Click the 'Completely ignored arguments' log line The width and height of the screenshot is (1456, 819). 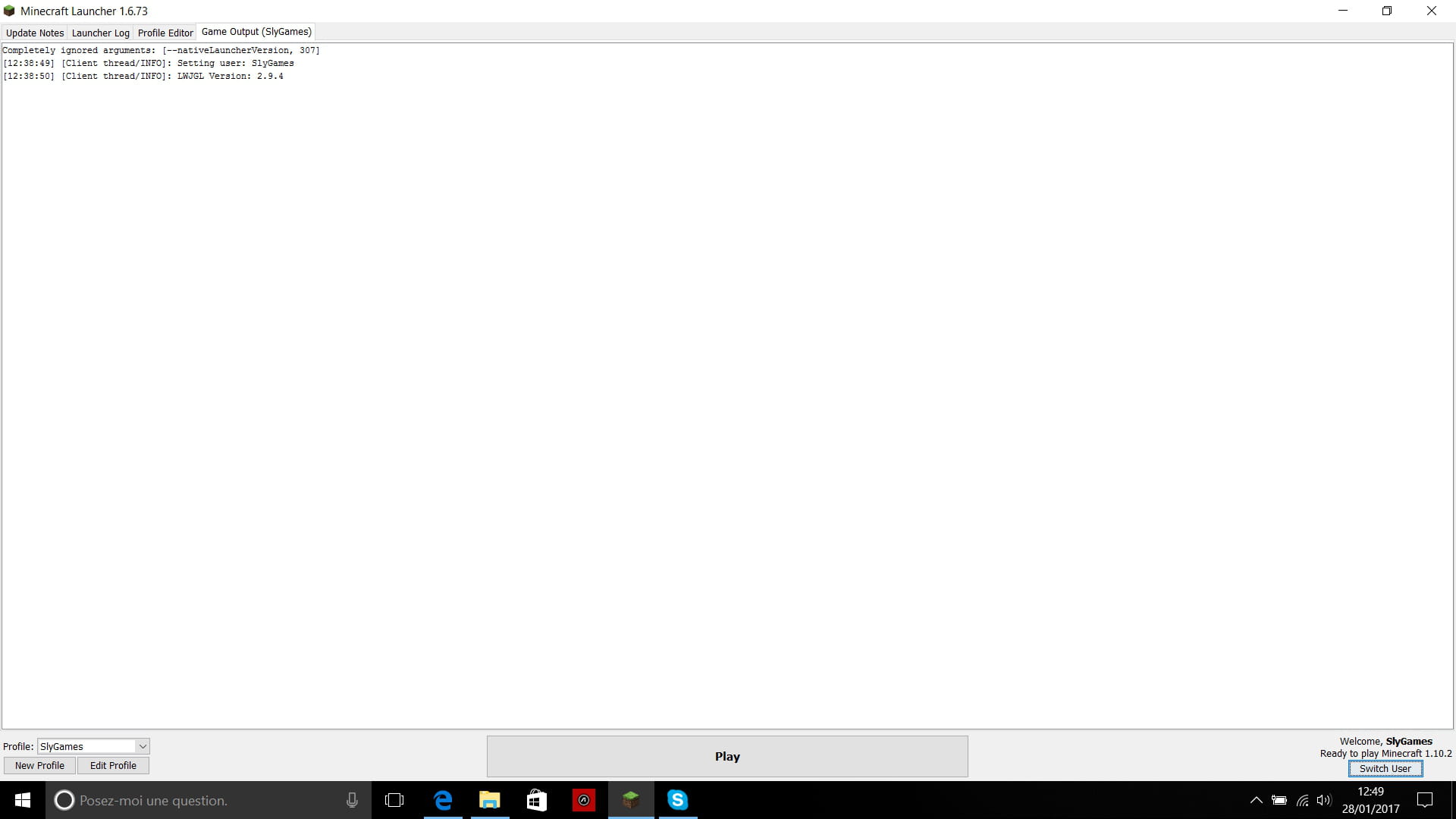click(162, 50)
